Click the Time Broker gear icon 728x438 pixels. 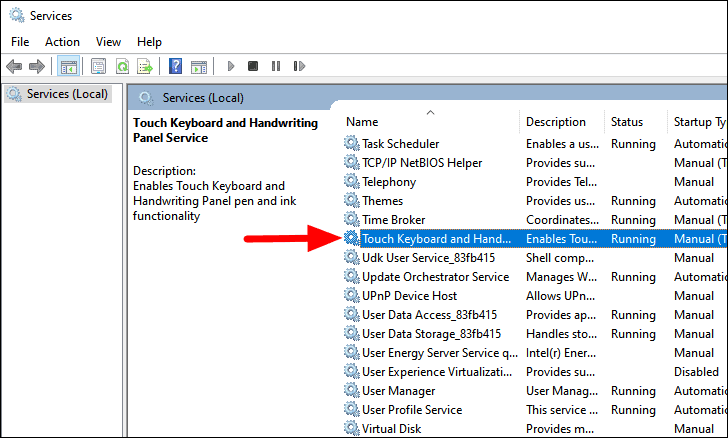[351, 220]
